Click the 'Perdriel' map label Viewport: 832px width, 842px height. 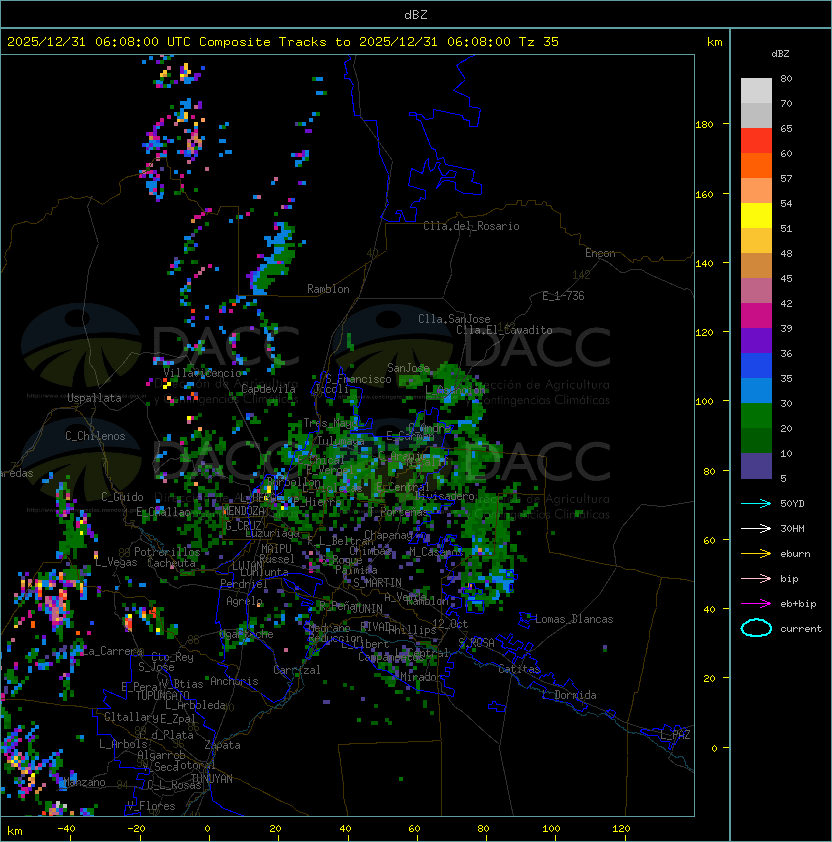(x=244, y=584)
